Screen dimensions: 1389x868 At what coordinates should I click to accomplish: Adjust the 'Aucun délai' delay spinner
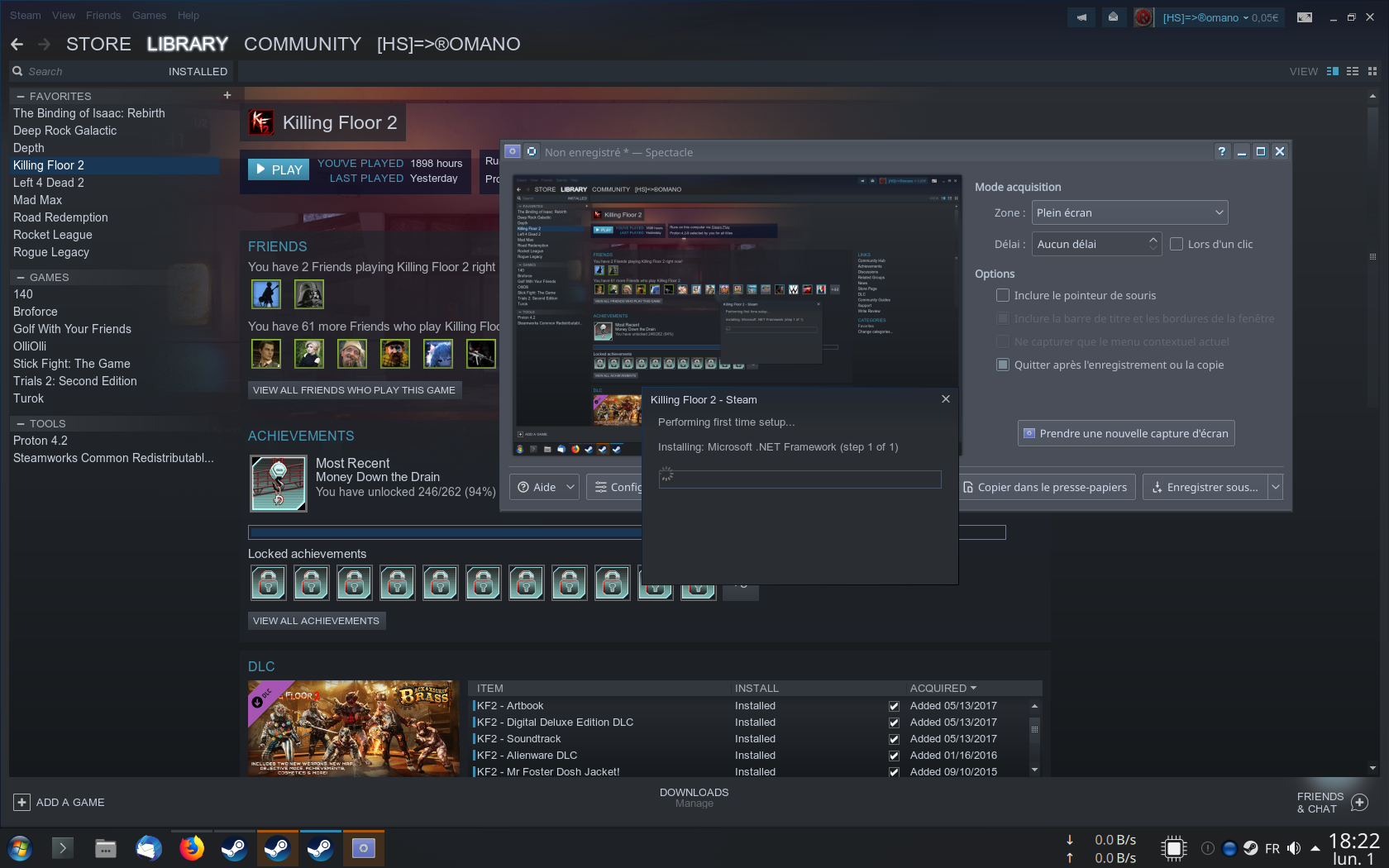coord(1096,244)
